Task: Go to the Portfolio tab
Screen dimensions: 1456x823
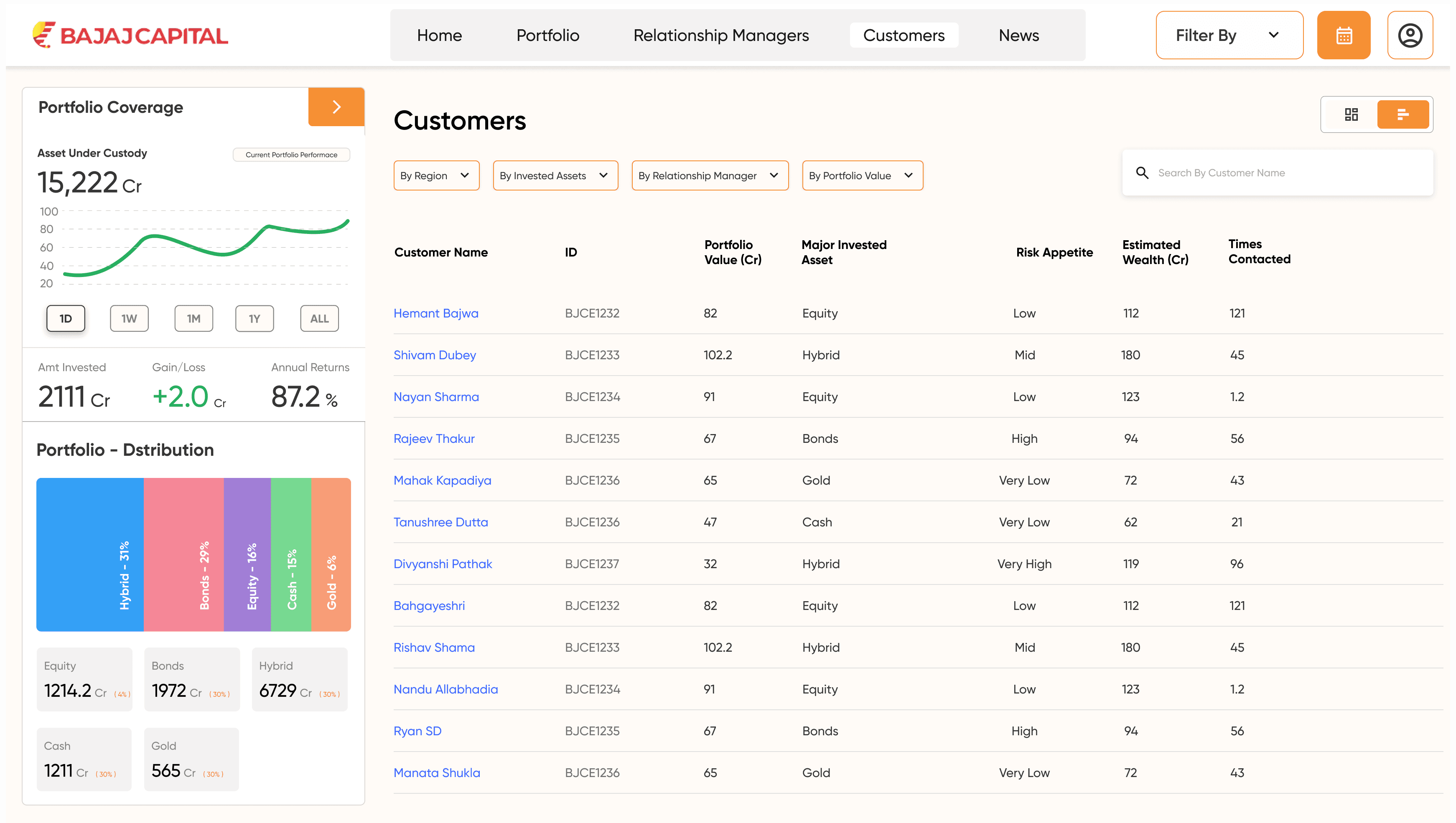Action: [x=547, y=35]
